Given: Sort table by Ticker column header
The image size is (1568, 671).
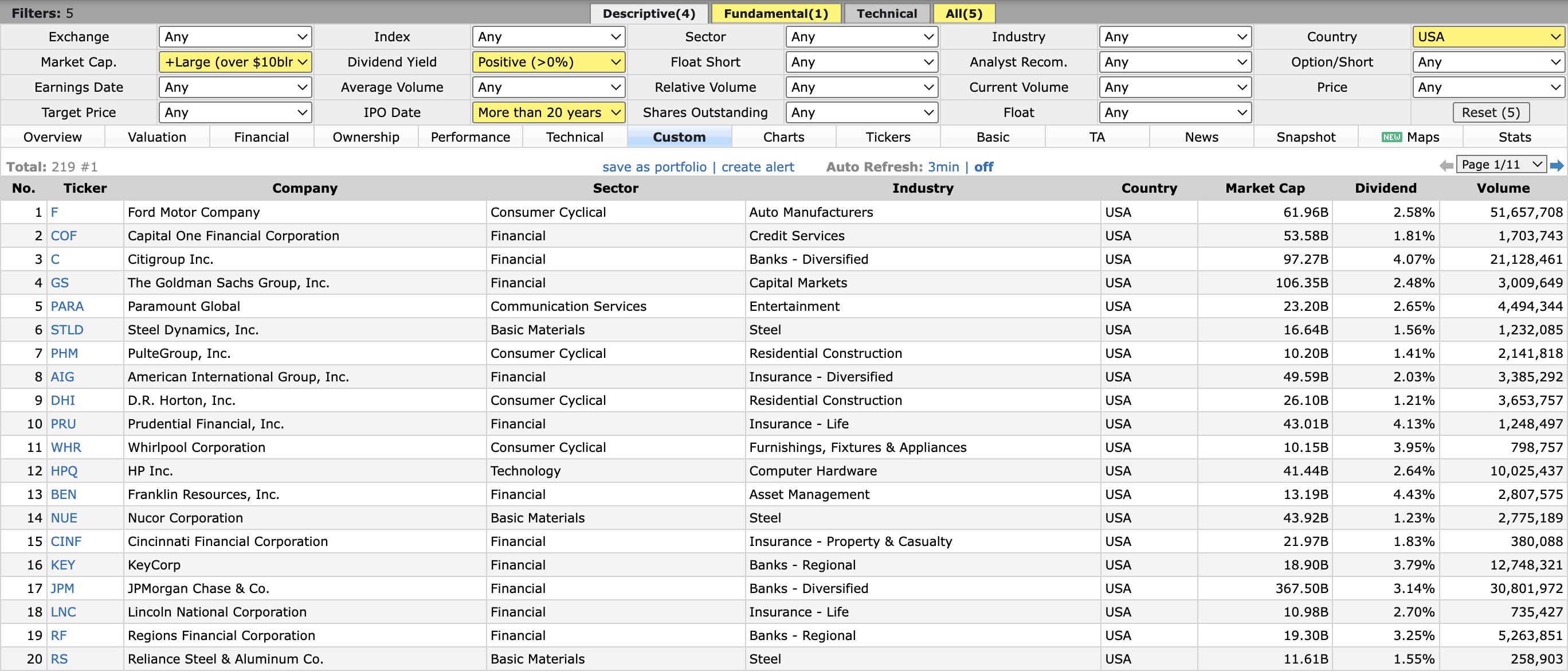Looking at the screenshot, I should click(x=85, y=188).
